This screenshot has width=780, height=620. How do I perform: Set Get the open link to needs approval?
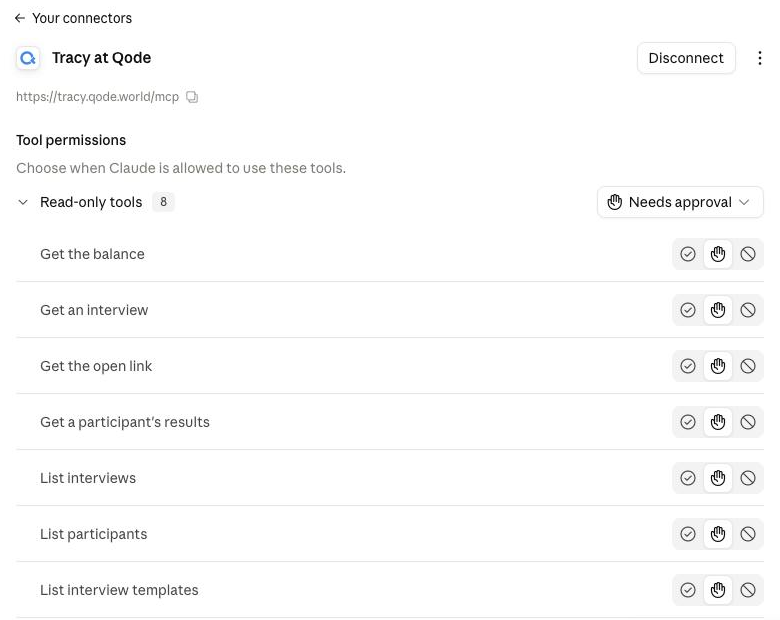718,366
